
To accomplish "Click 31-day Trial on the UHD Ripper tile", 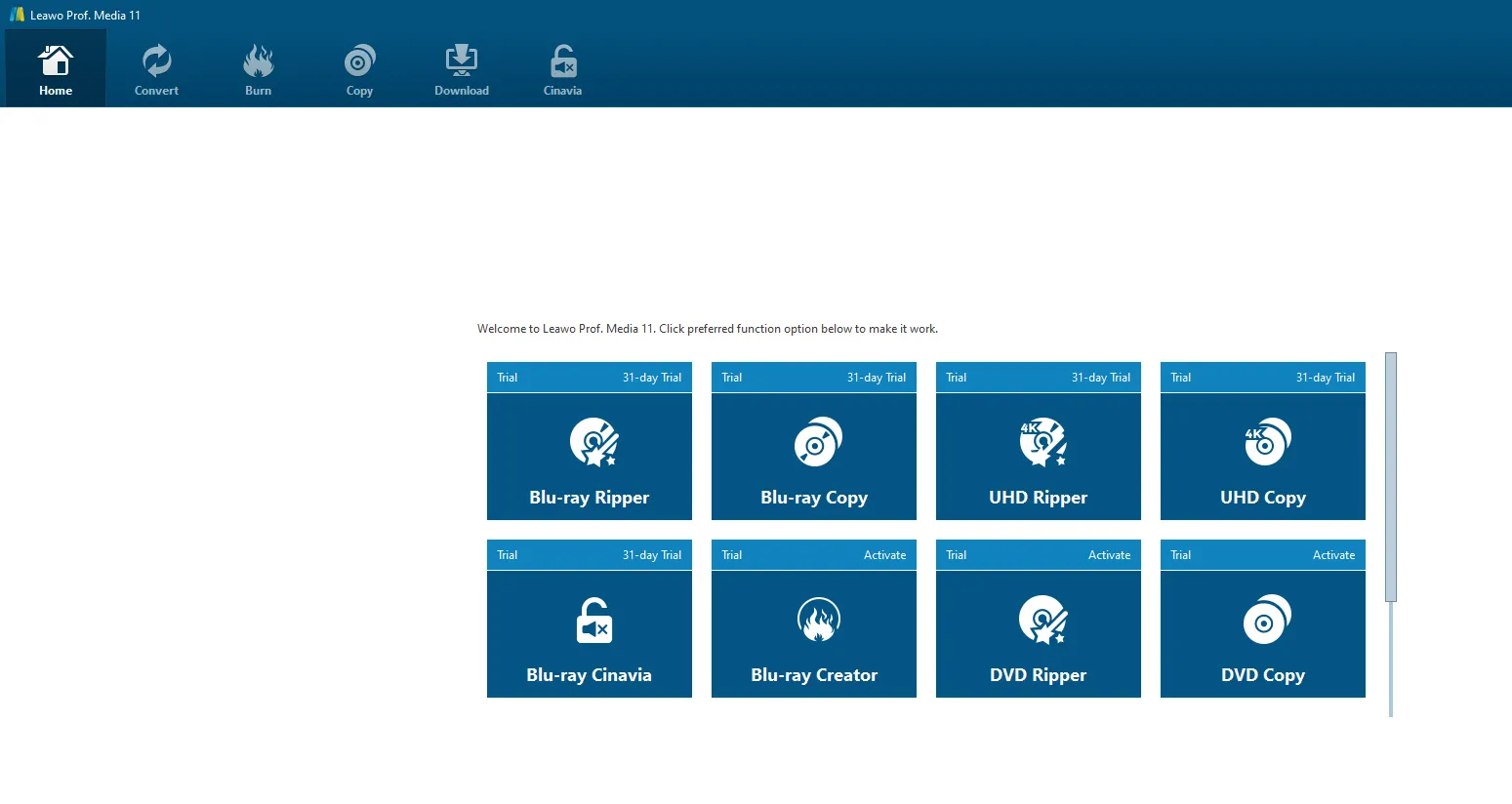I will tap(1101, 378).
